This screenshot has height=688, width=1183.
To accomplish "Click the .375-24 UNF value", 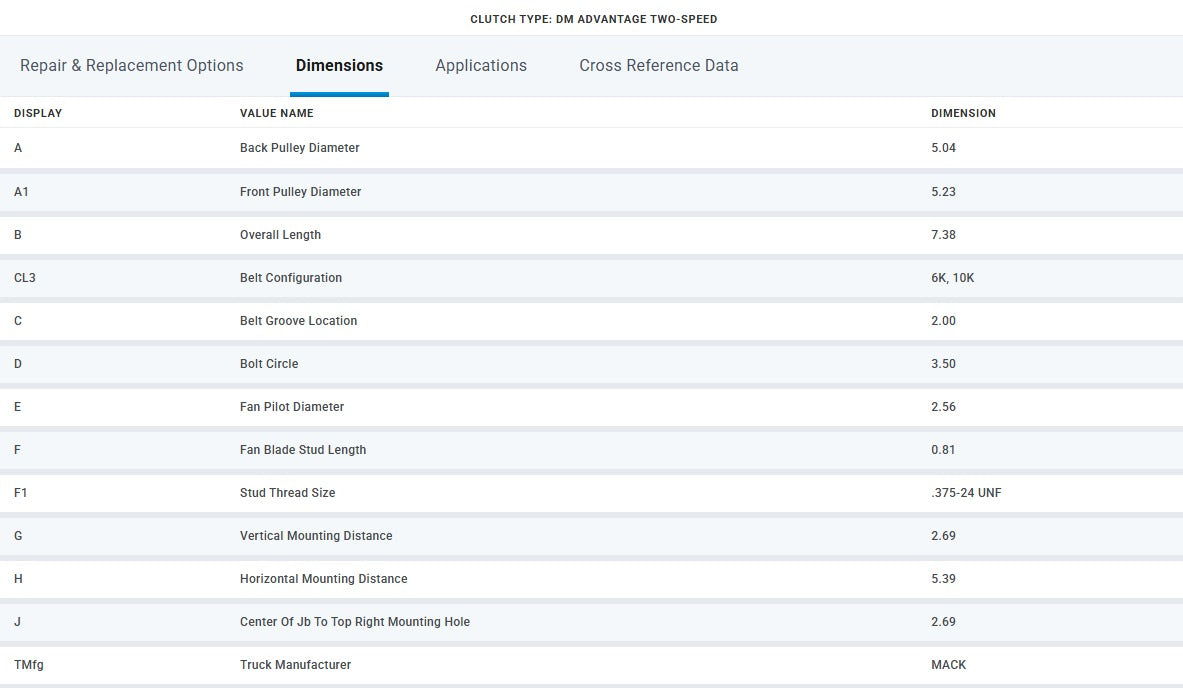I will (x=966, y=493).
